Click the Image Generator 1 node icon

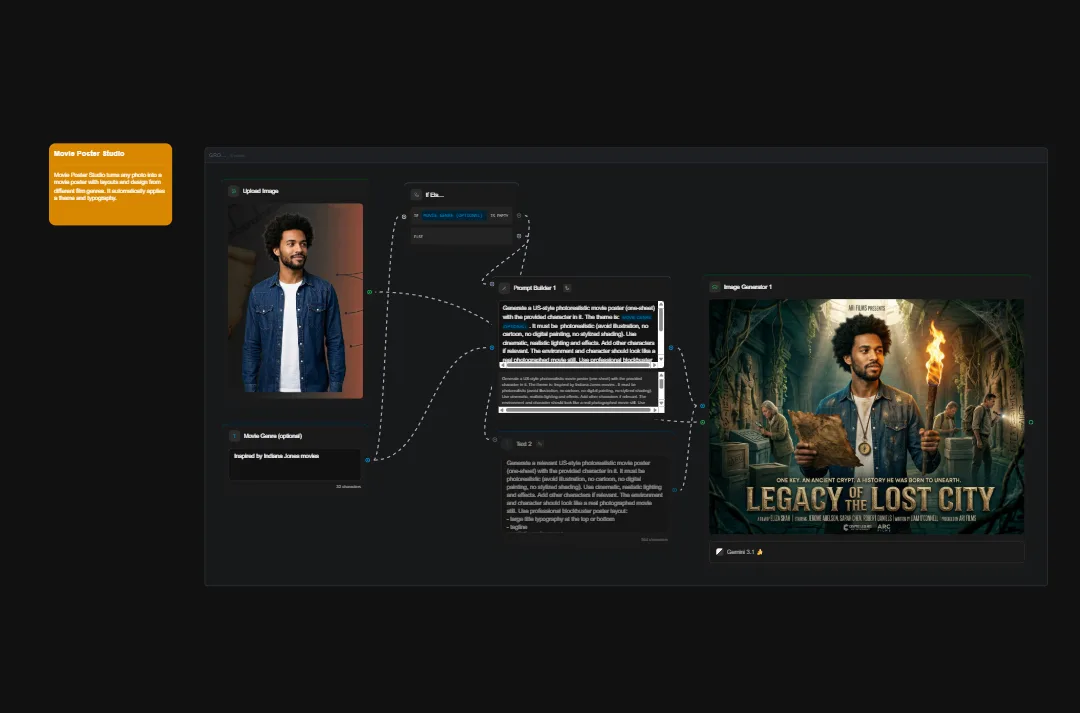(714, 287)
